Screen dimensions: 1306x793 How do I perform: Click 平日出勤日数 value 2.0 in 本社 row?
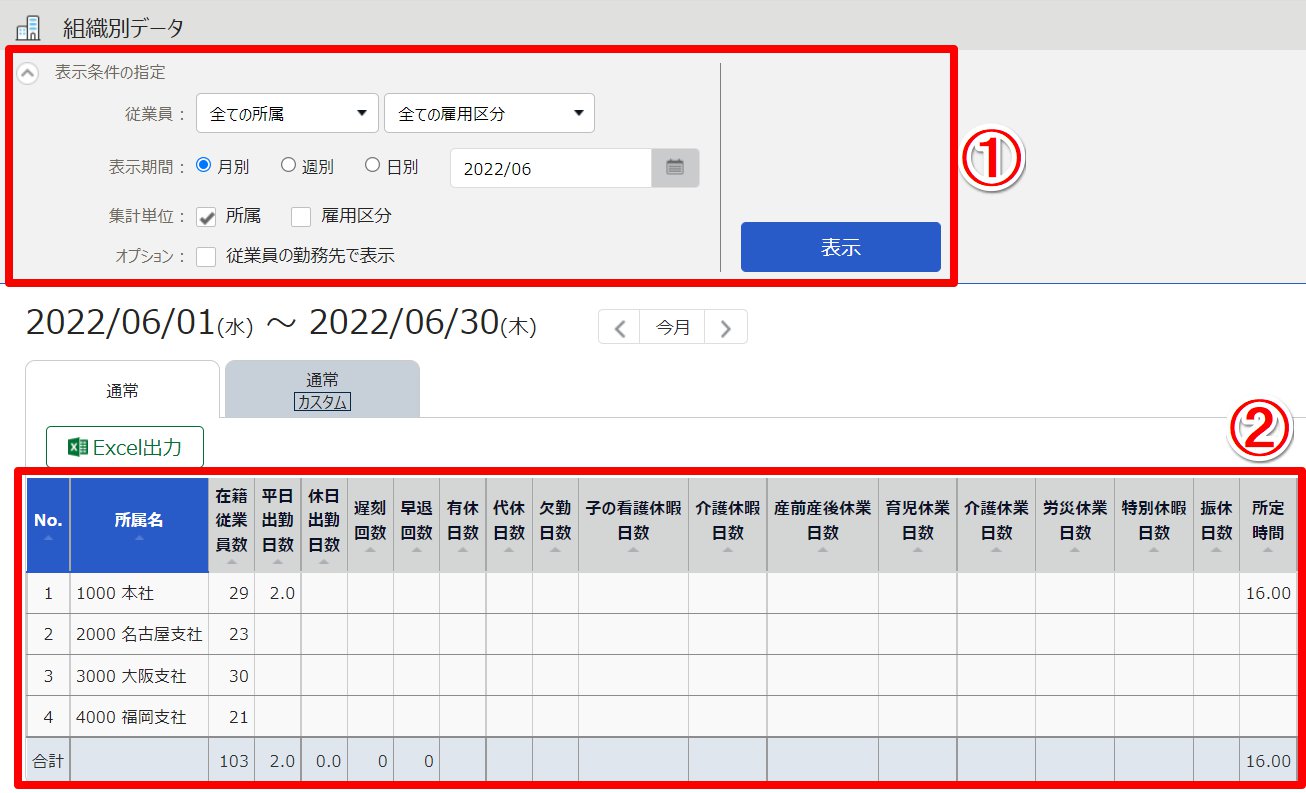(x=283, y=593)
